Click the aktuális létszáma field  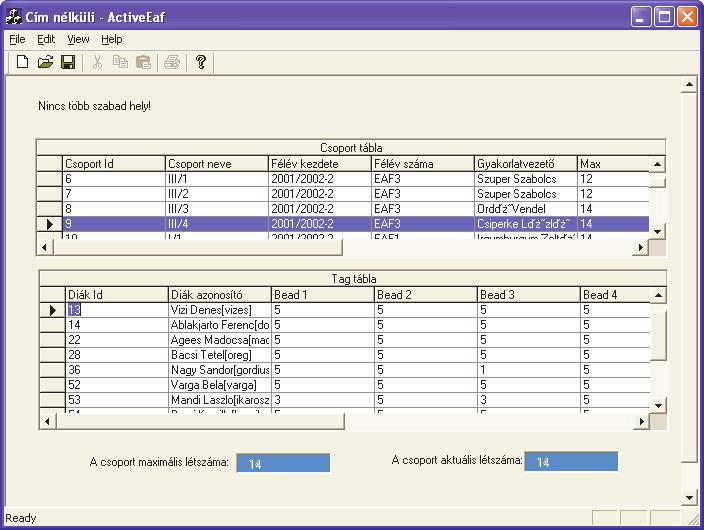pos(571,462)
